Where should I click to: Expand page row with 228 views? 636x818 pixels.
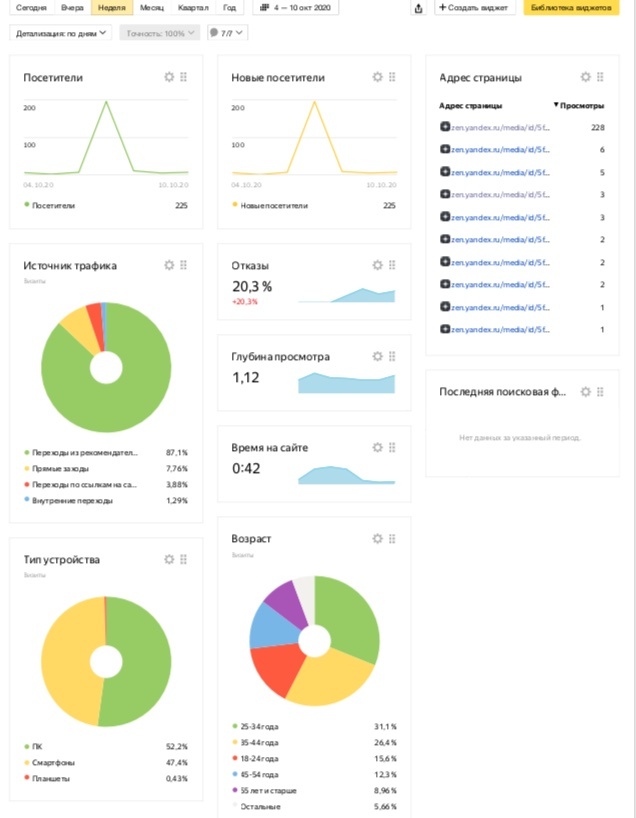(x=445, y=127)
